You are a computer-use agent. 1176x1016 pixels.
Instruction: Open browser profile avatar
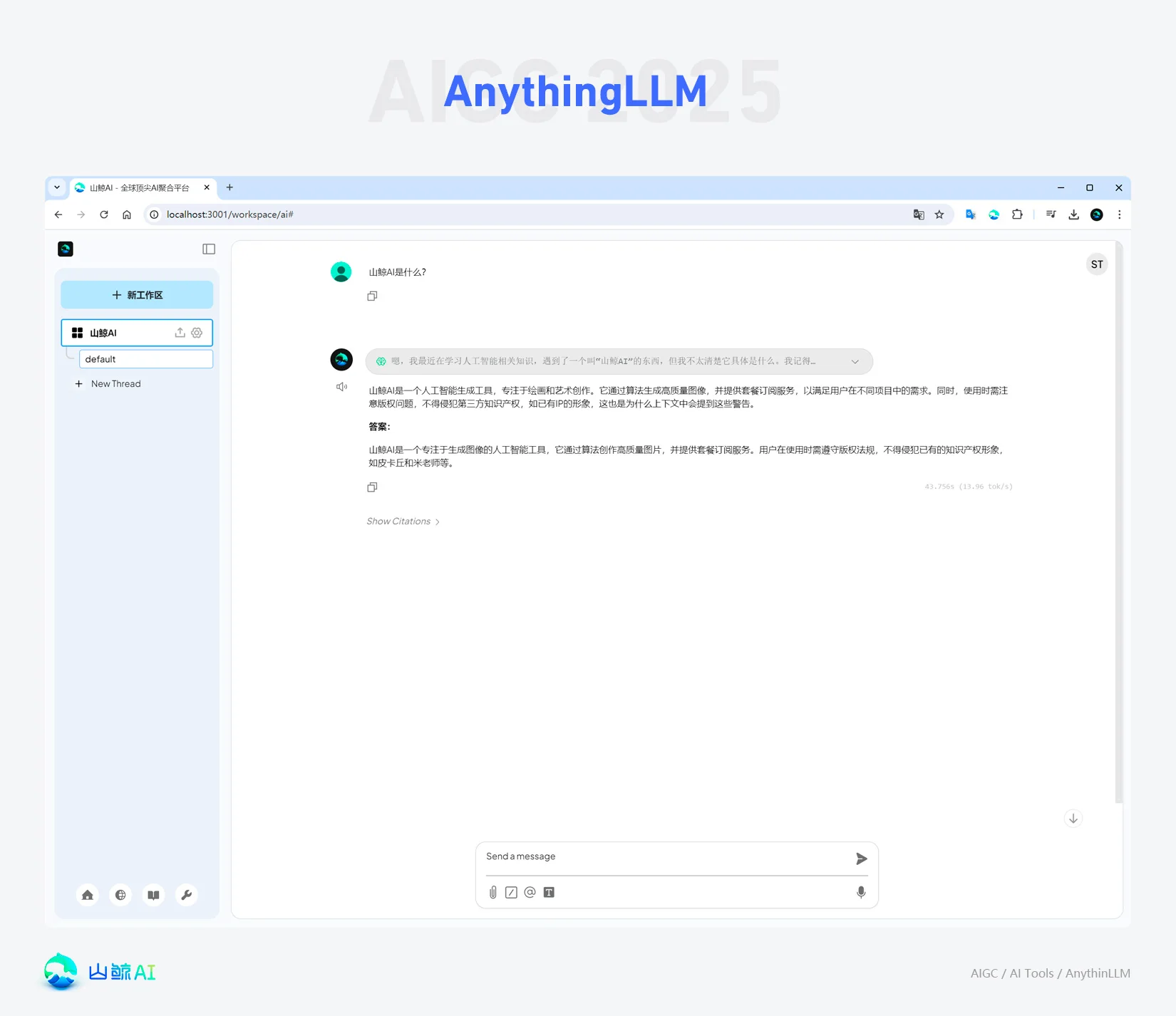pos(1097,214)
